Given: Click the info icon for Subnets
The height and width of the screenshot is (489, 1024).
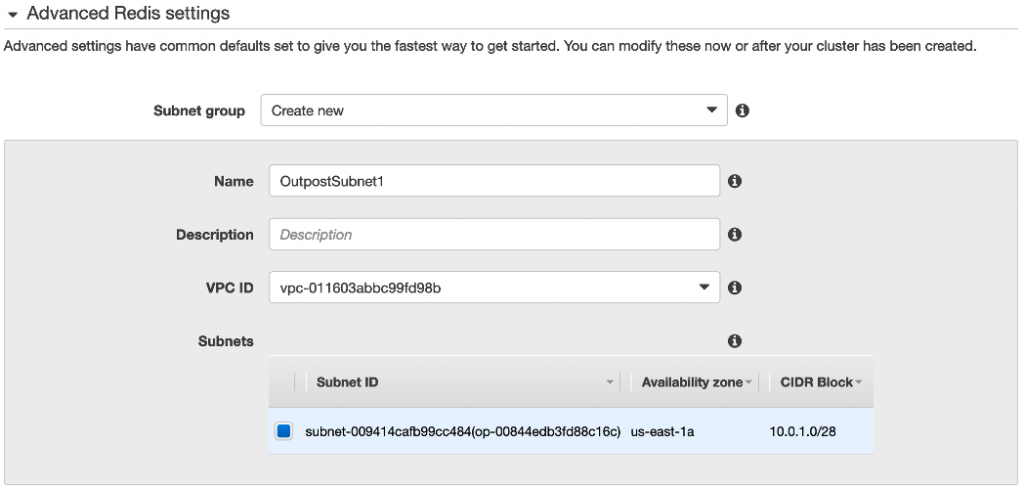Looking at the screenshot, I should [734, 341].
